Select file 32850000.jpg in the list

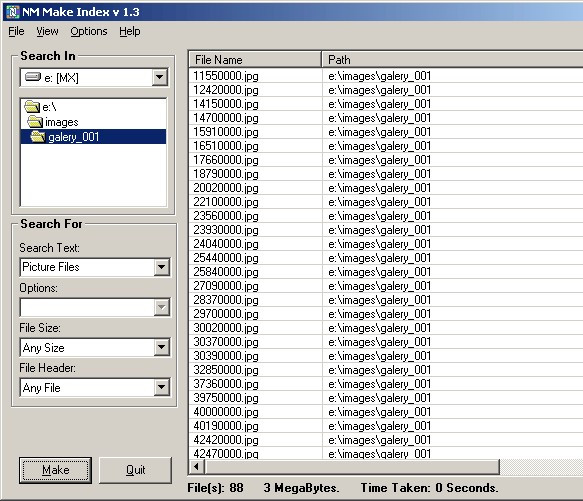[x=226, y=370]
